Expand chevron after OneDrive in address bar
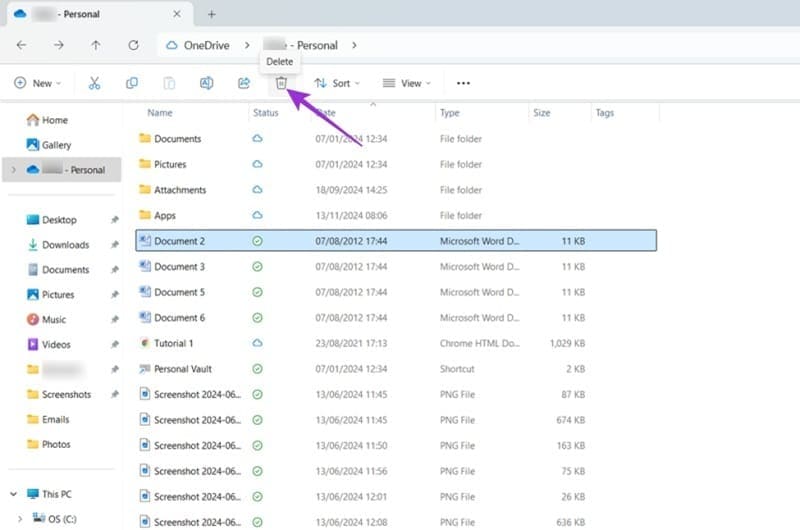This screenshot has width=800, height=530. tap(247, 45)
